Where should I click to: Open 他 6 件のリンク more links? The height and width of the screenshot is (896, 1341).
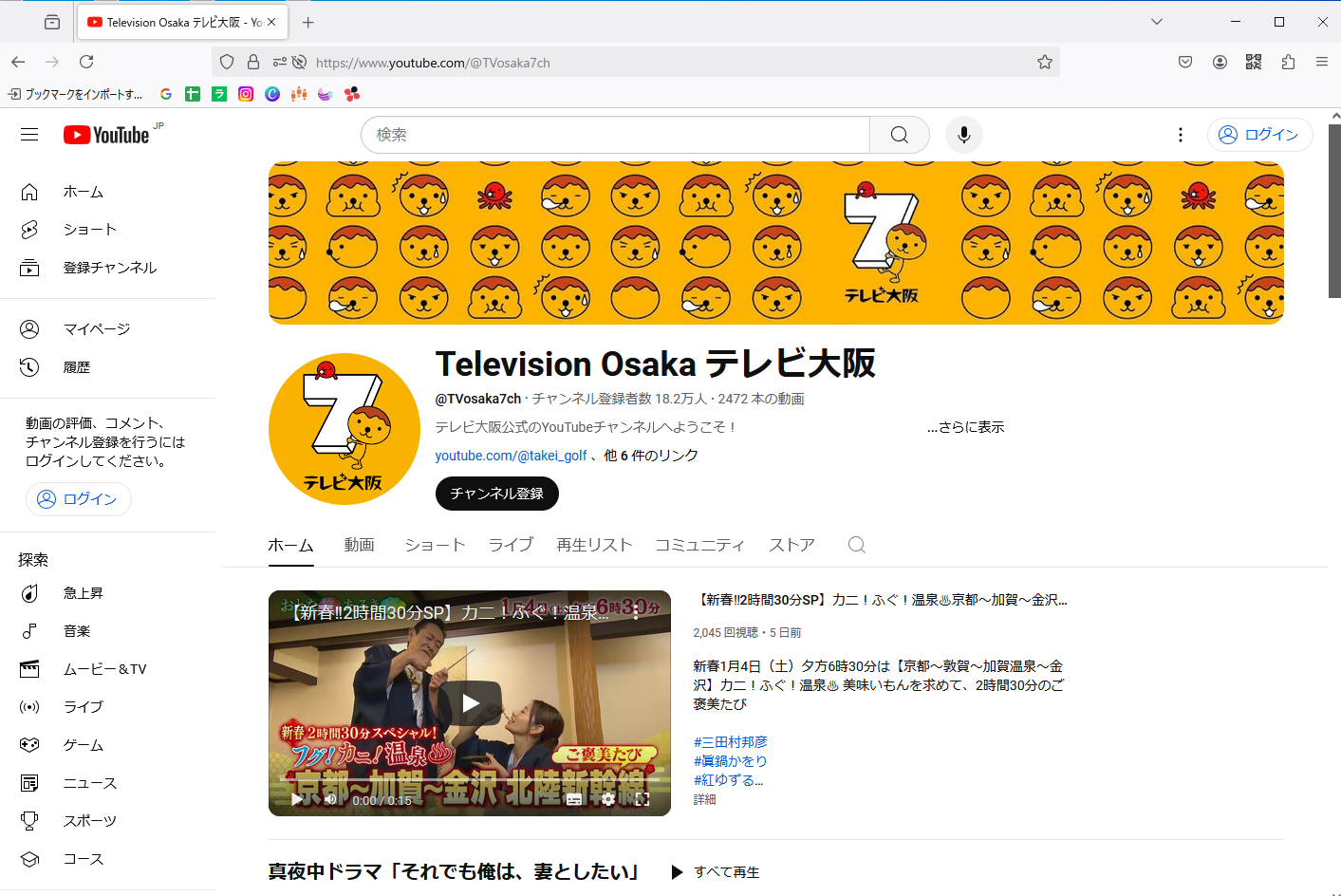point(651,456)
